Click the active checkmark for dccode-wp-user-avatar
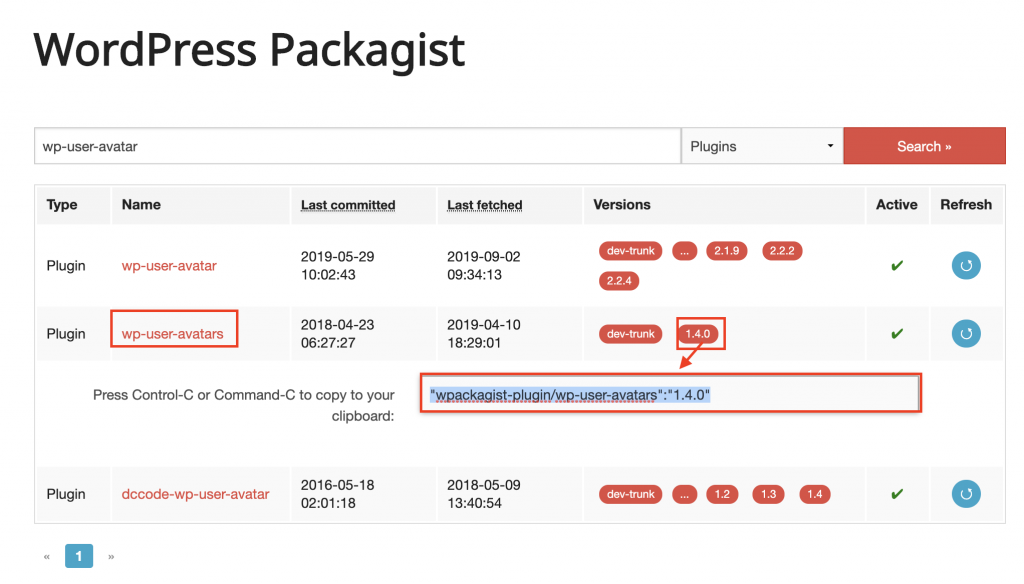The width and height of the screenshot is (1024, 584). (897, 494)
